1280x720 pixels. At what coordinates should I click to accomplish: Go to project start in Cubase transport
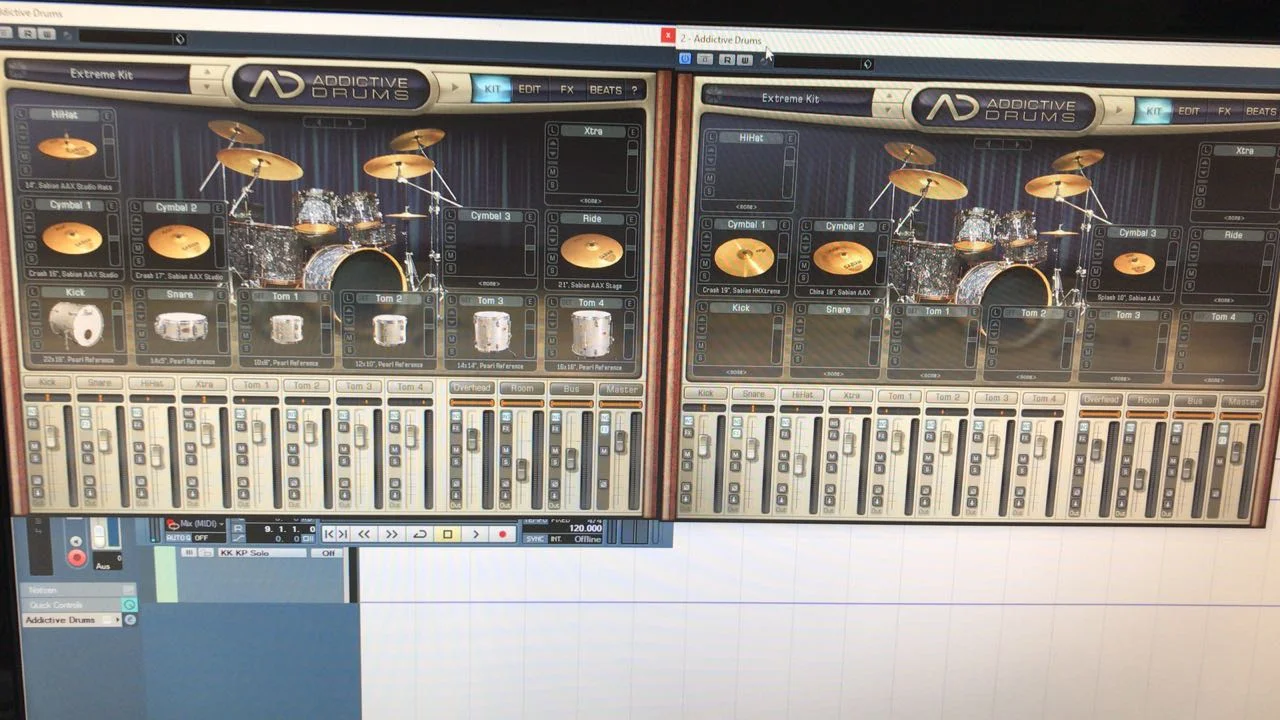pos(330,534)
